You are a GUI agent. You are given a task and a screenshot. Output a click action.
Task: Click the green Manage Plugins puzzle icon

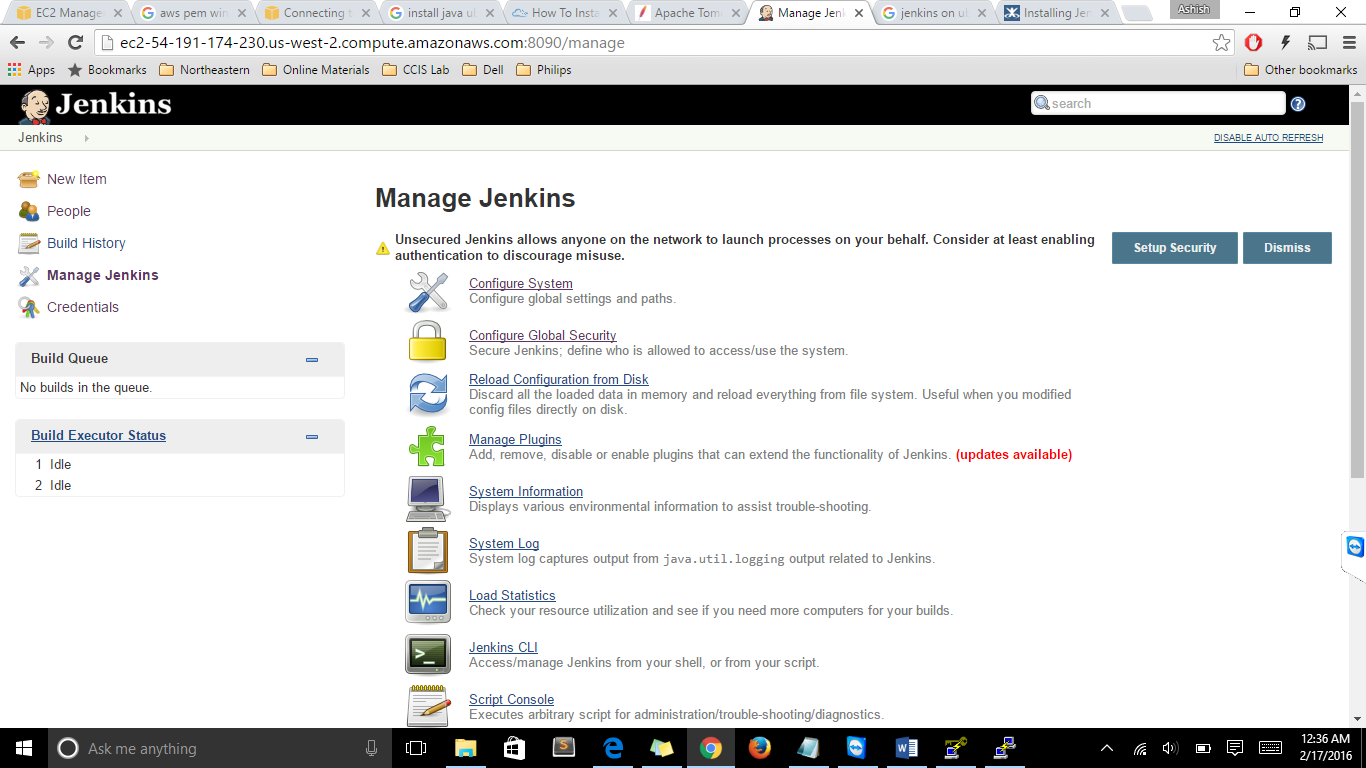(x=427, y=446)
